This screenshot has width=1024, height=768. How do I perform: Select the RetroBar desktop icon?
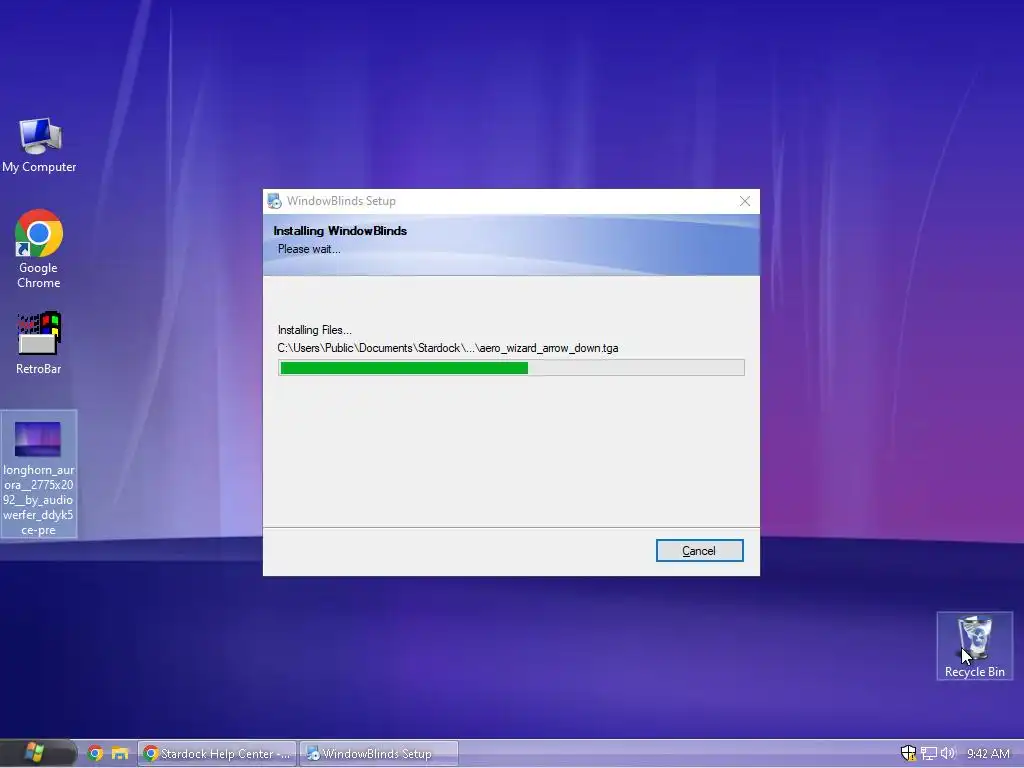39,343
